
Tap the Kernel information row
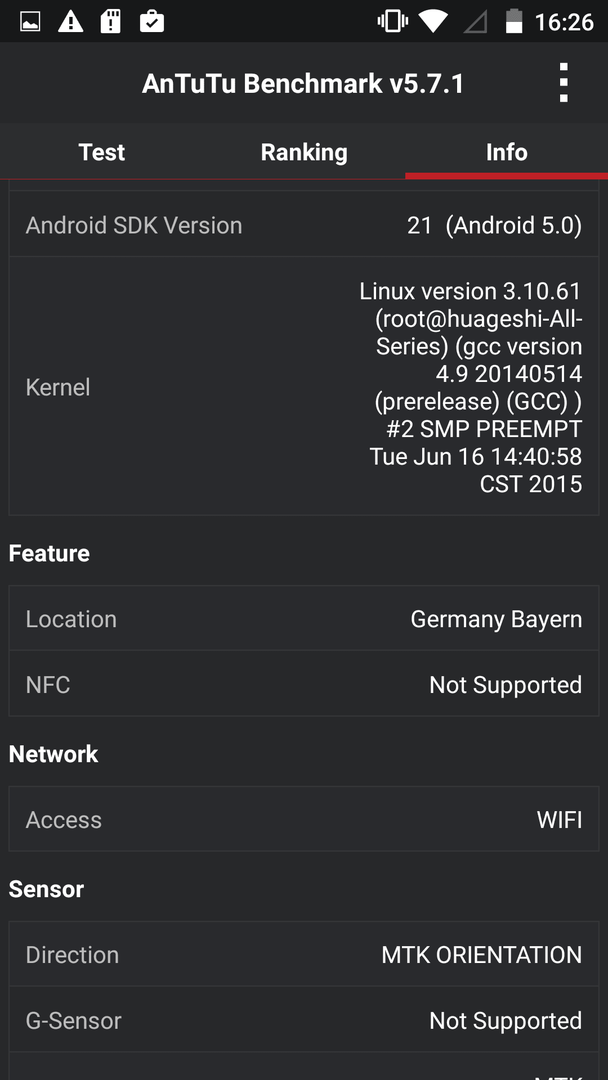coord(304,387)
